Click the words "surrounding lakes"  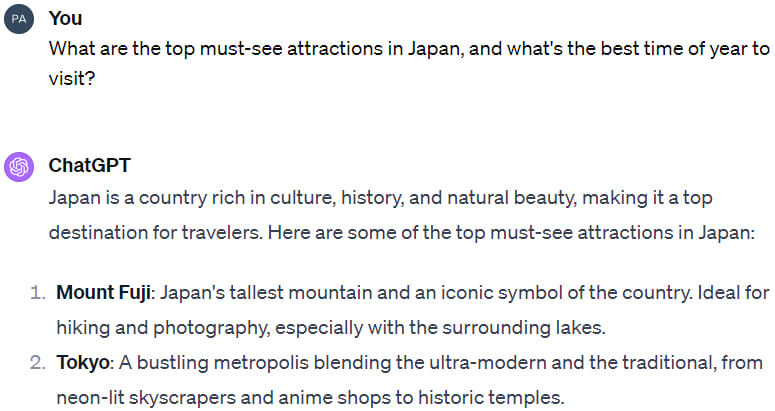(x=523, y=328)
